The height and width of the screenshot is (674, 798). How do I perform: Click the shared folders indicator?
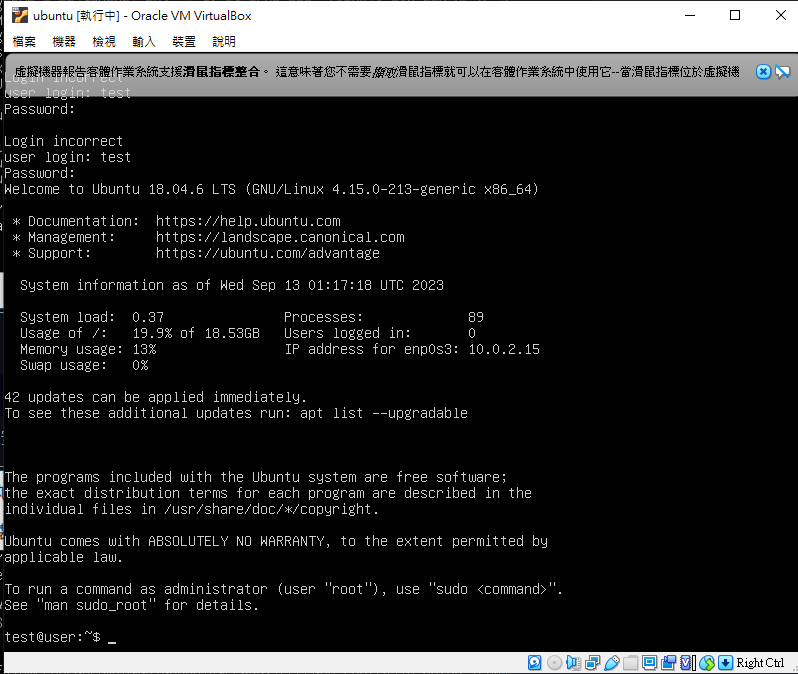[631, 663]
